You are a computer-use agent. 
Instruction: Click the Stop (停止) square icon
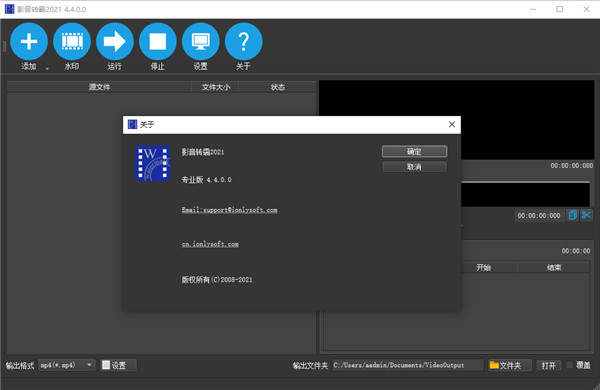point(158,41)
